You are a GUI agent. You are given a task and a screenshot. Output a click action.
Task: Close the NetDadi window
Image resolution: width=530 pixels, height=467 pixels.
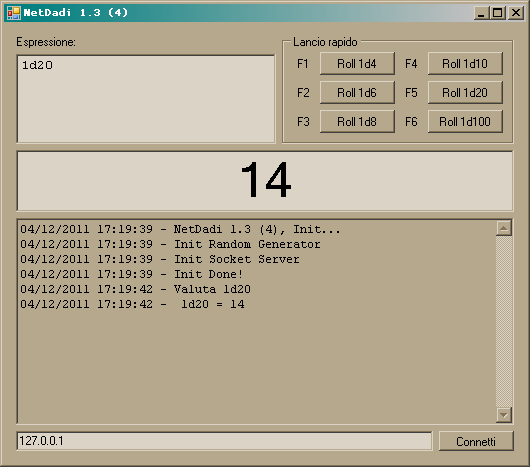(x=516, y=13)
